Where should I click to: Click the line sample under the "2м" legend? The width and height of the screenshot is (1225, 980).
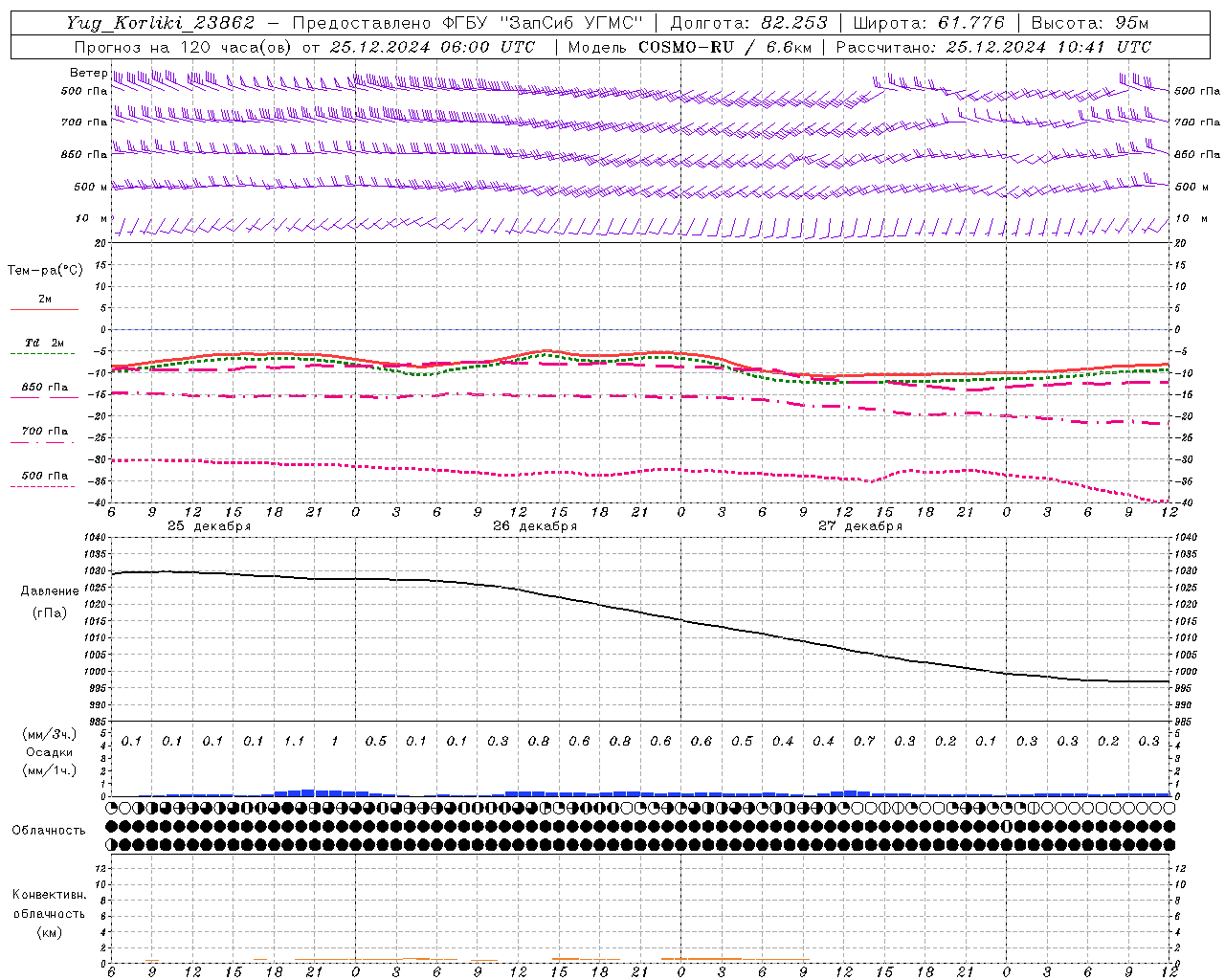tap(44, 309)
